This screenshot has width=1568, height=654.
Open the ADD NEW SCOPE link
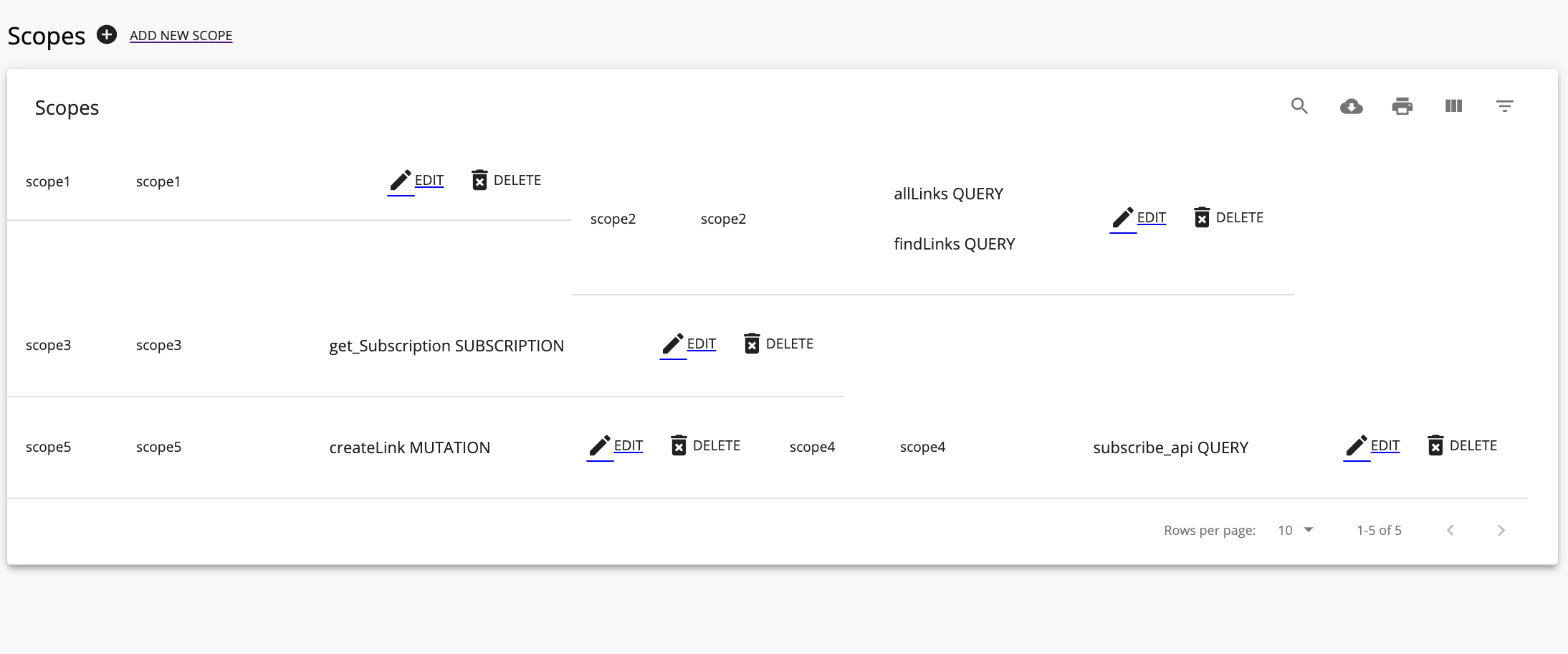coord(180,35)
